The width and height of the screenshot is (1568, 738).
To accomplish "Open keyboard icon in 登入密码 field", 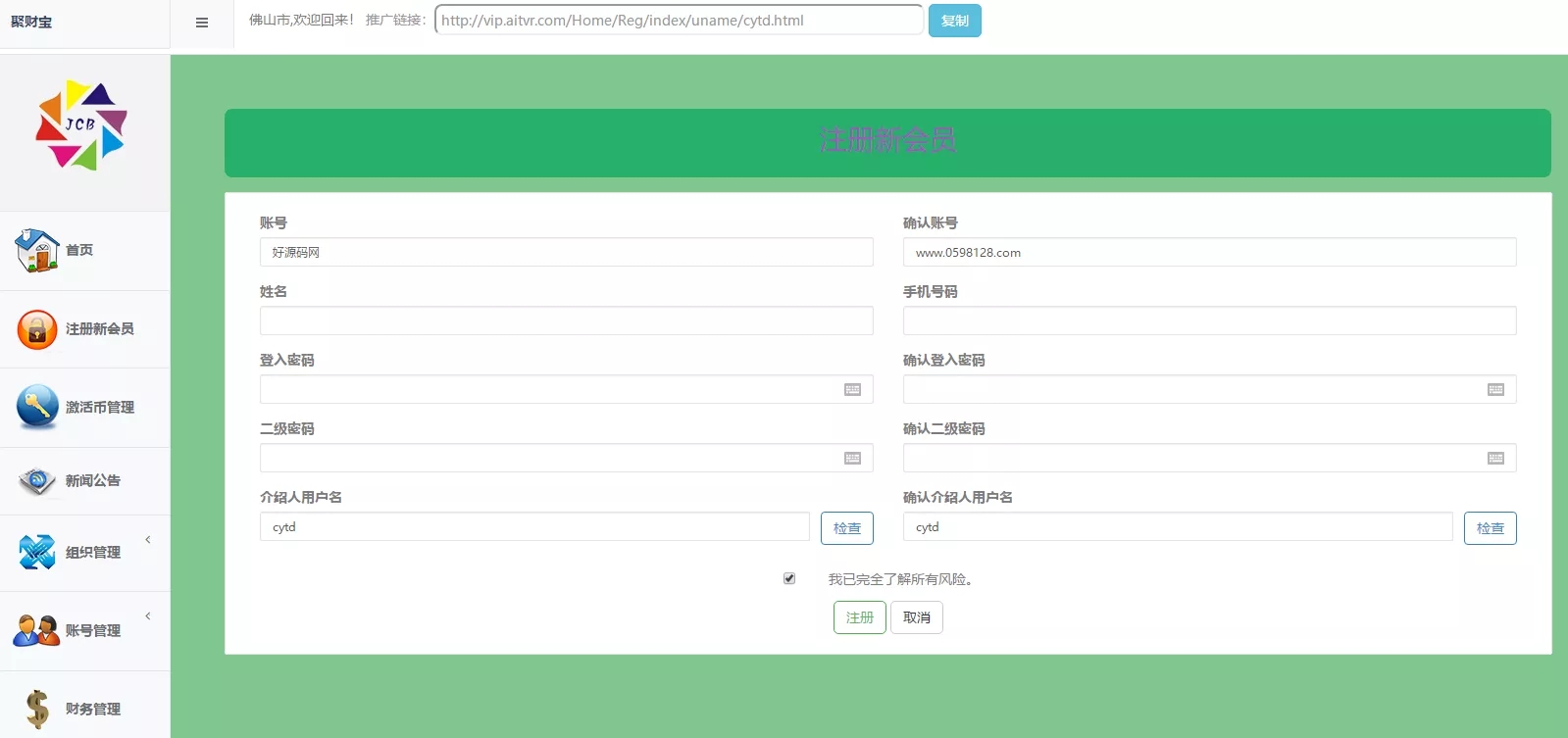I will point(852,390).
